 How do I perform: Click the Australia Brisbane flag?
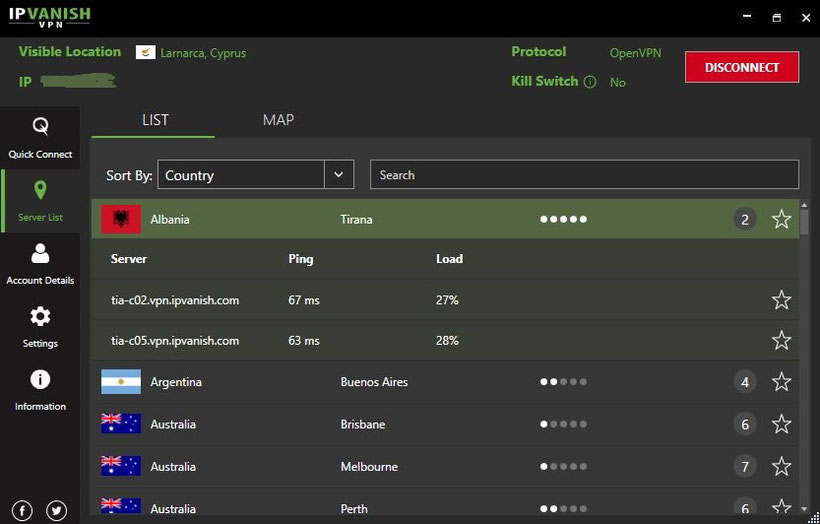tap(121, 424)
